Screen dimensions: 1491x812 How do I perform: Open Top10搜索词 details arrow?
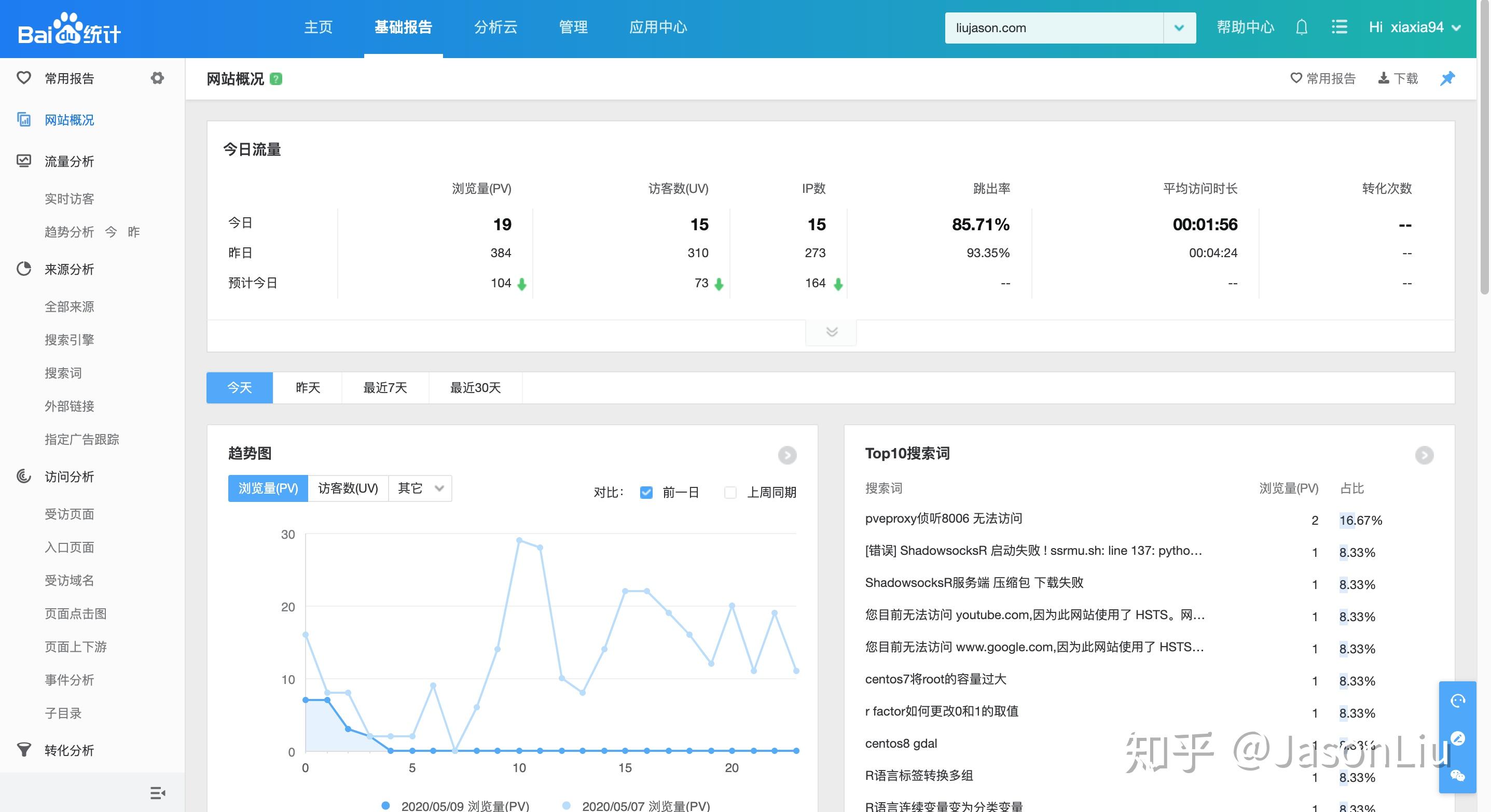click(x=1424, y=455)
